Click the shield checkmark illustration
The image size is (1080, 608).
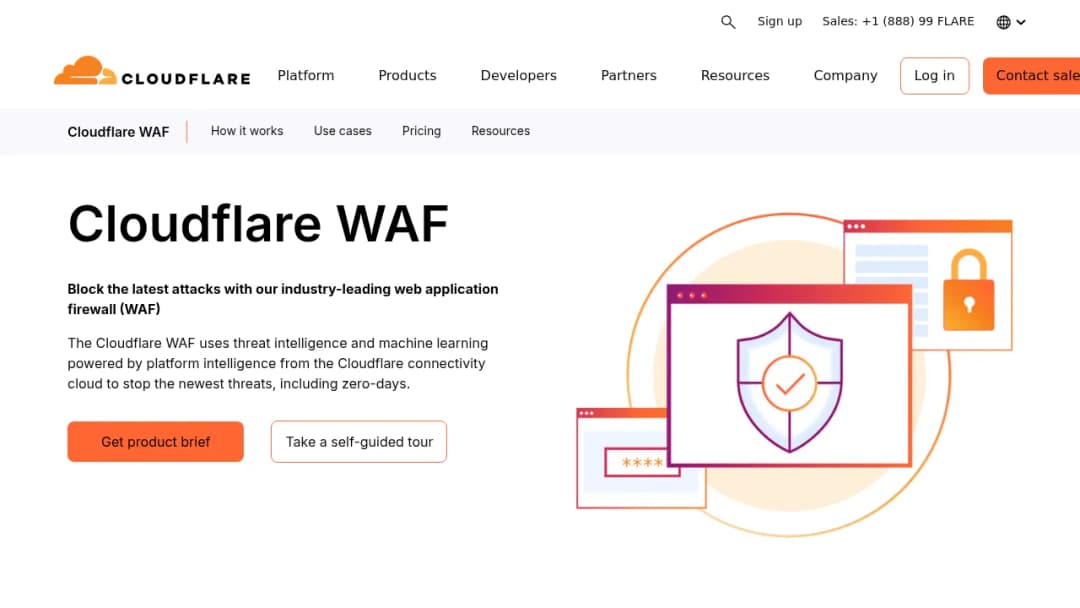pyautogui.click(x=789, y=383)
